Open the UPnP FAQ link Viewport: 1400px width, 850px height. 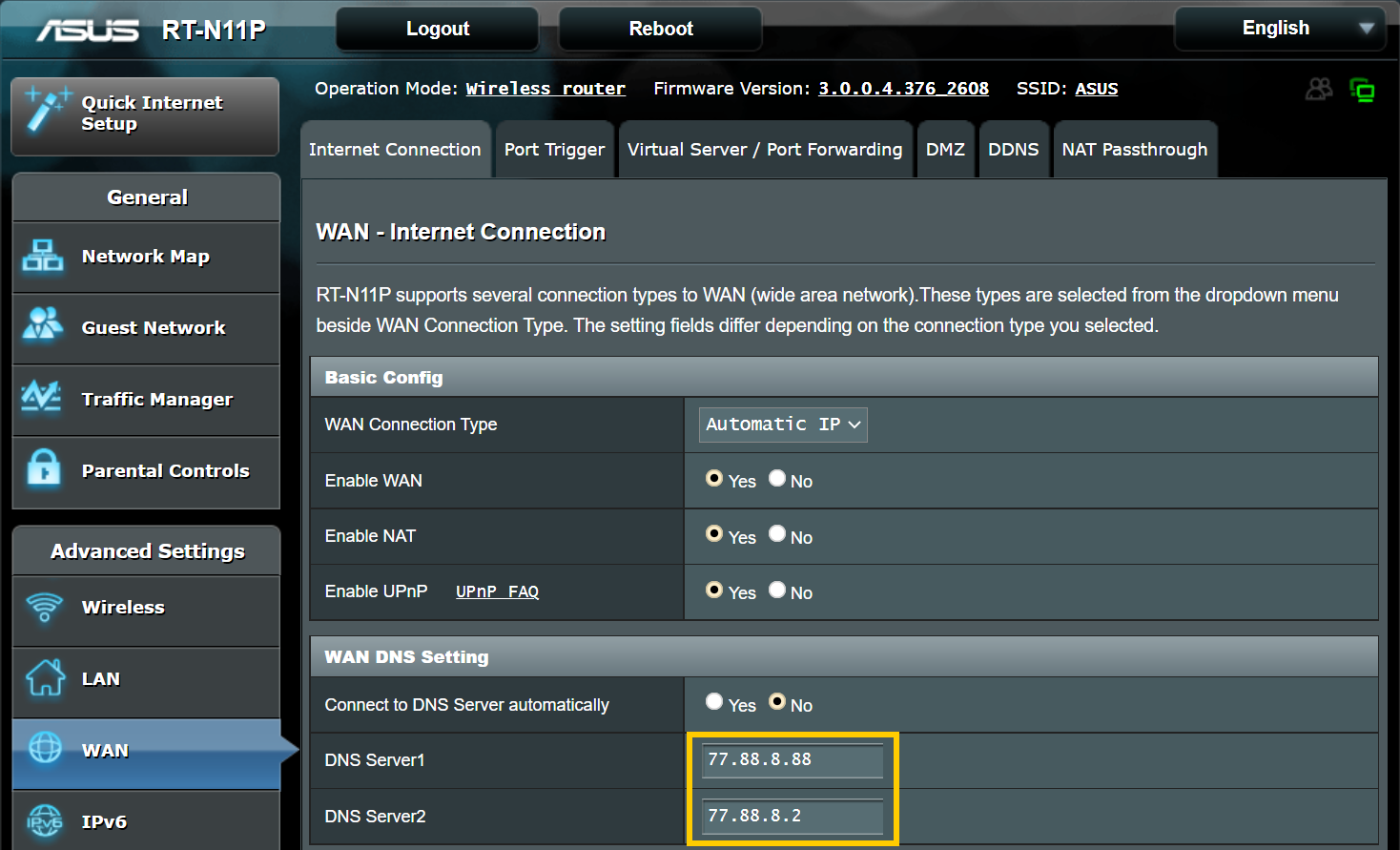[497, 591]
